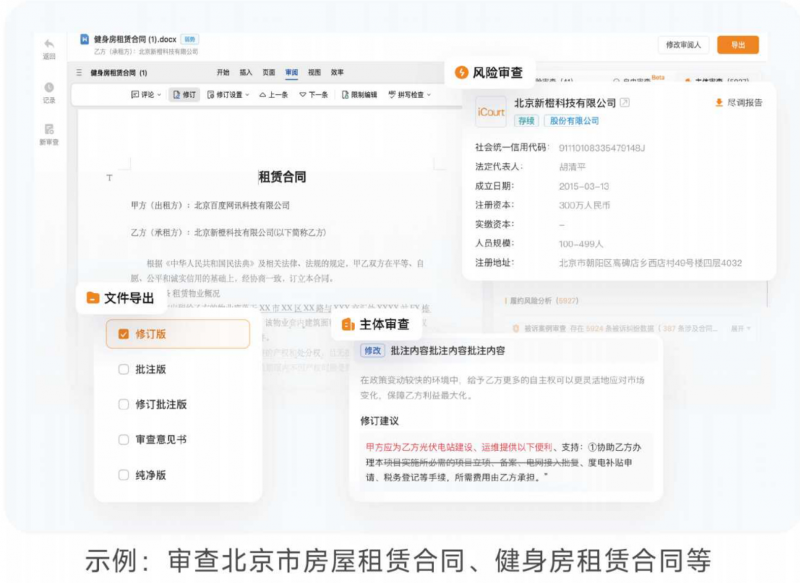
Task: Check the 批注版 export option
Action: pyautogui.click(x=123, y=369)
